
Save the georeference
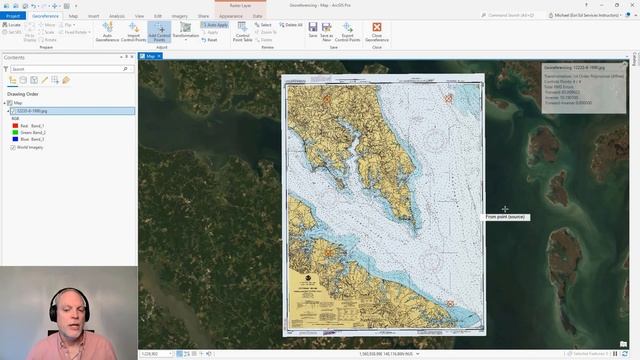coord(313,31)
